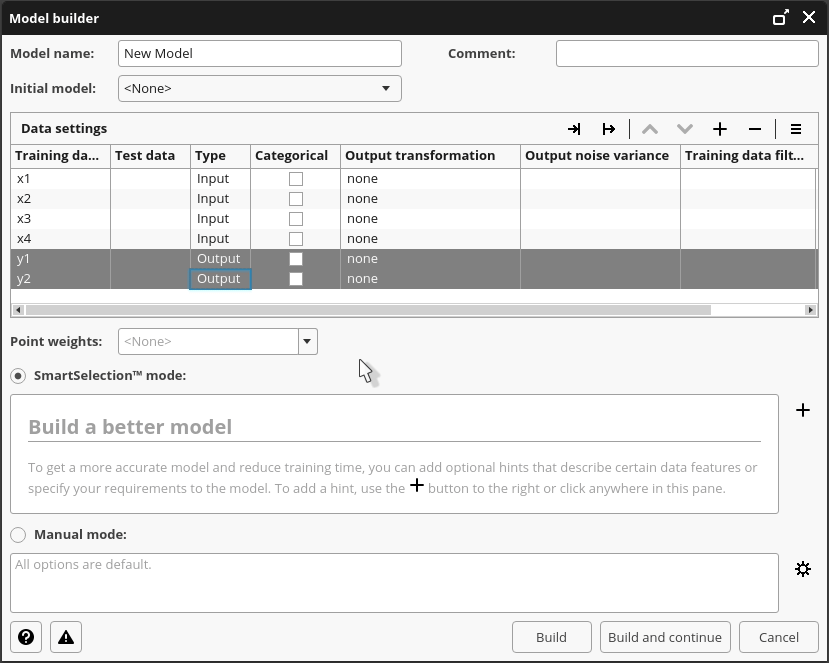The height and width of the screenshot is (663, 829).
Task: Click the Test data column header
Action: [150, 156]
